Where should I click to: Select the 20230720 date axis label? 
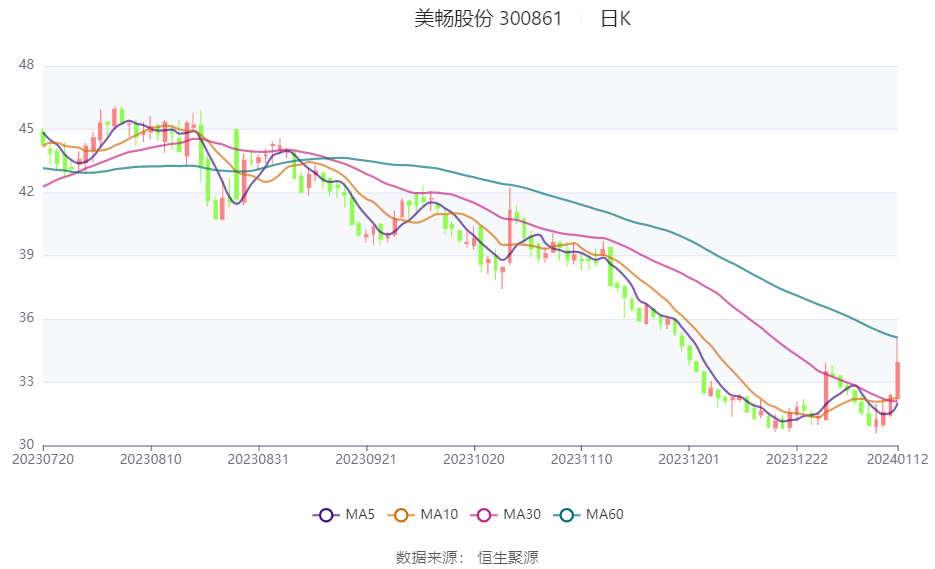[43, 459]
